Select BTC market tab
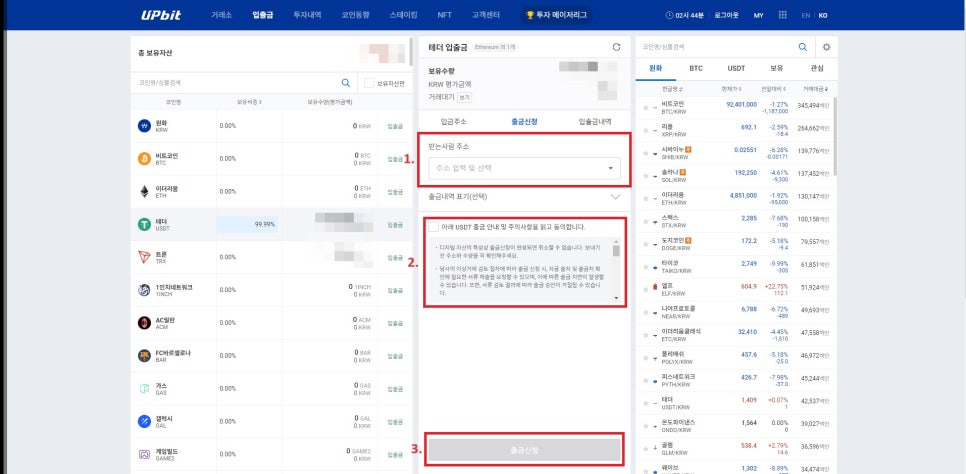Viewport: 966px width, 474px height. pos(696,68)
